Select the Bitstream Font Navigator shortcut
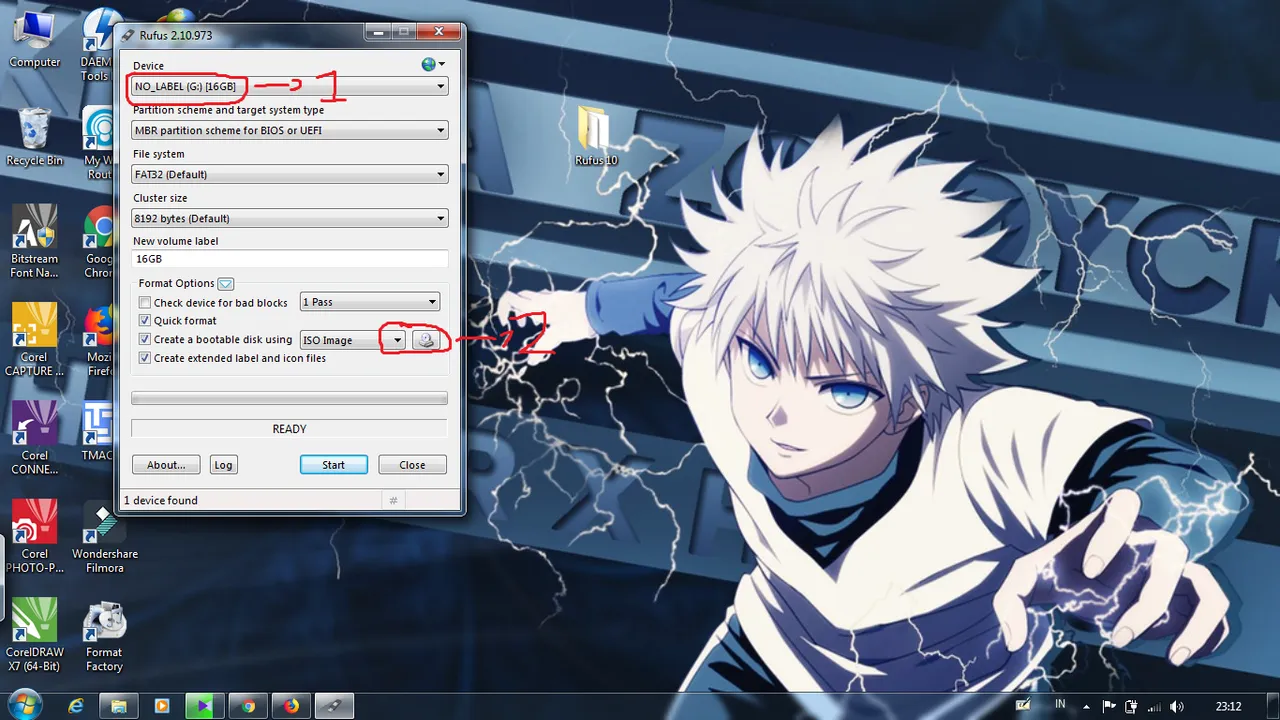The height and width of the screenshot is (720, 1280). pos(35,242)
